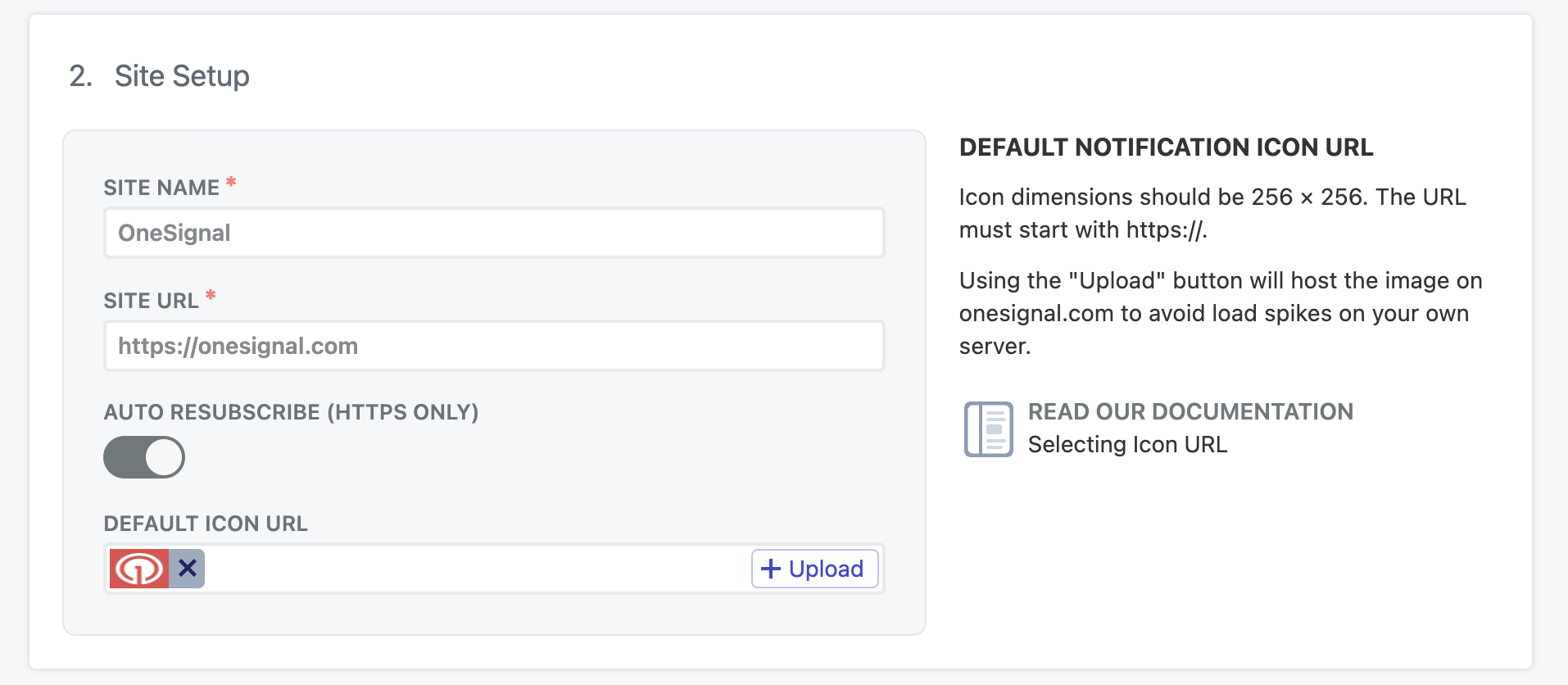Open the Selecting Icon URL link
The image size is (1568, 685).
[1127, 445]
